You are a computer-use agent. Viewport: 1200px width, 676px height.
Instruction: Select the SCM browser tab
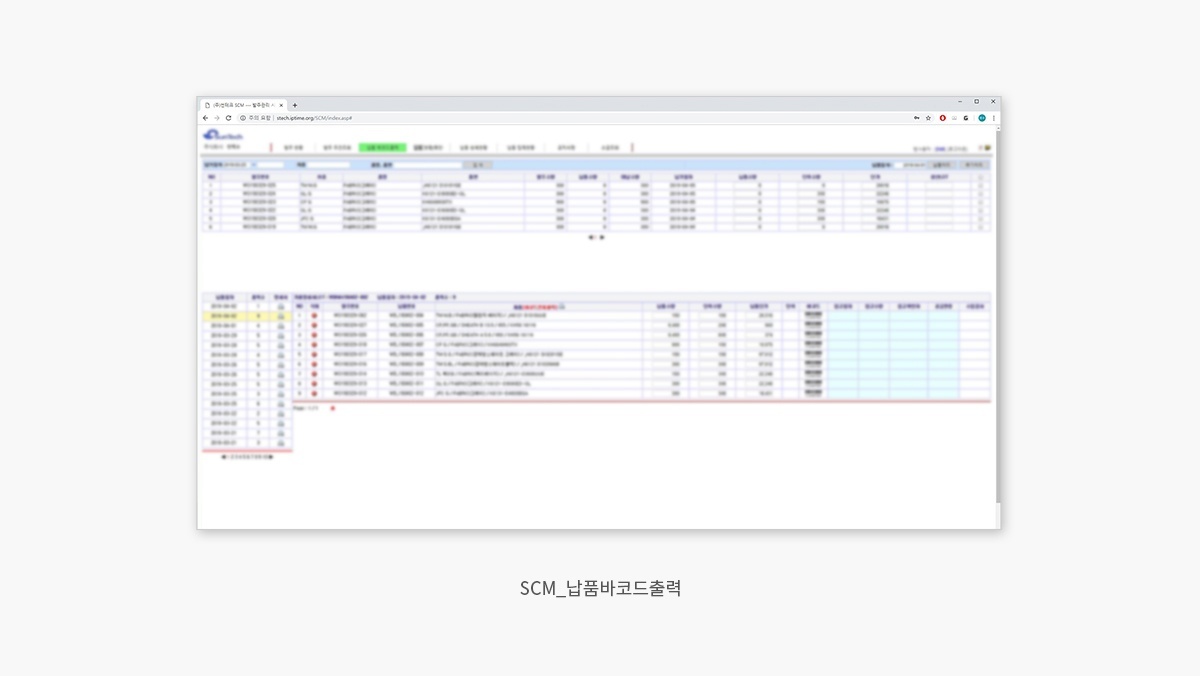pos(243,105)
